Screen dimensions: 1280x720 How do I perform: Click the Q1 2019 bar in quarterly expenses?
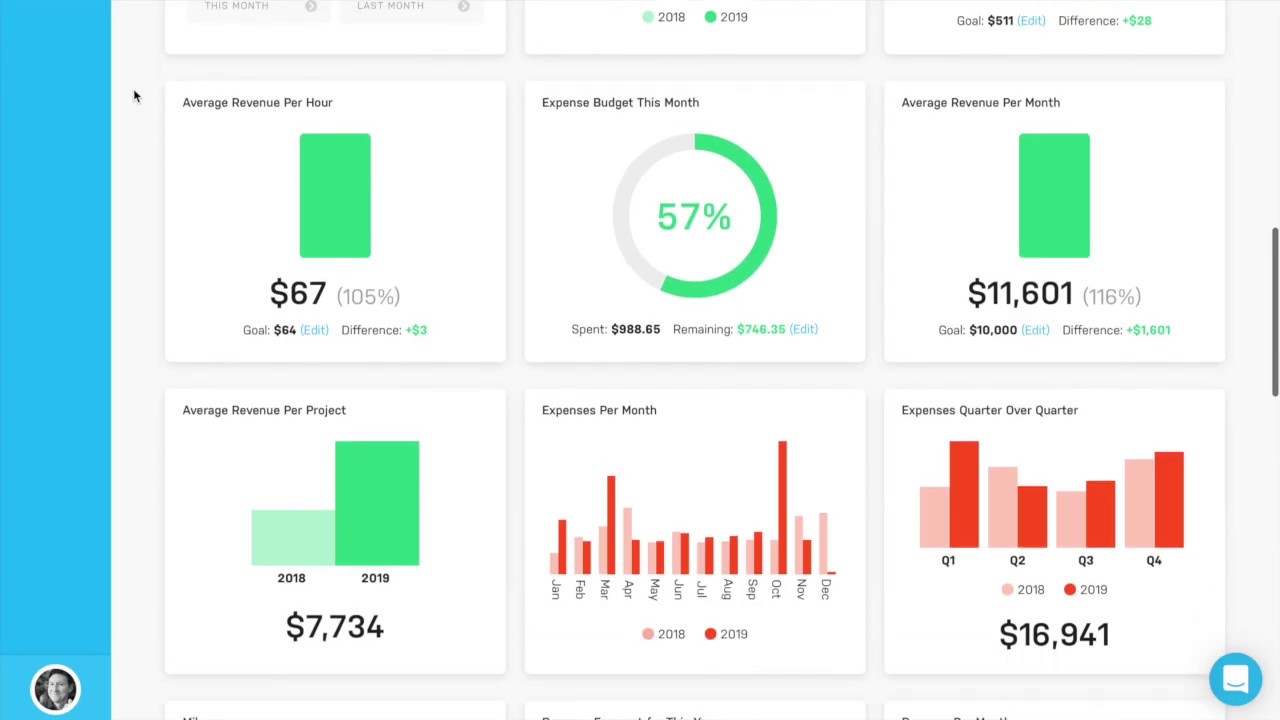point(964,494)
